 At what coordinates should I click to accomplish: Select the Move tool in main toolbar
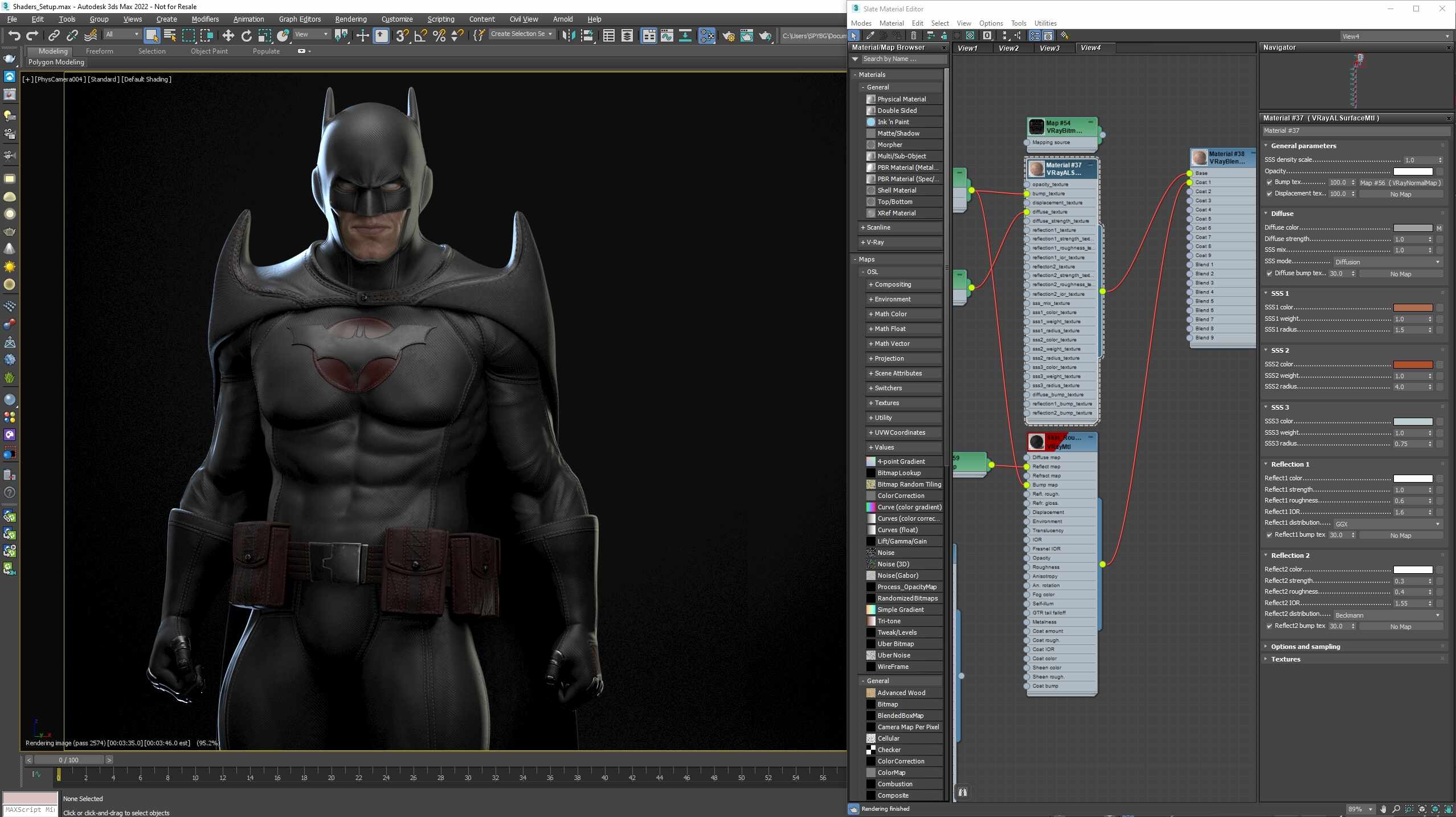click(228, 36)
